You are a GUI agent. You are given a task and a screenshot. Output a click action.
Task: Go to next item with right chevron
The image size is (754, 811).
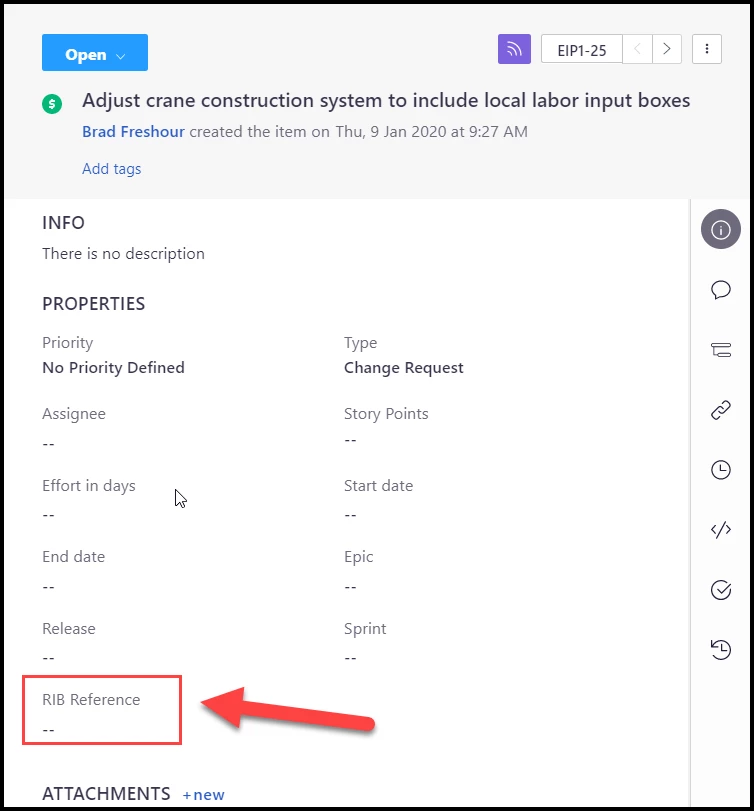667,49
